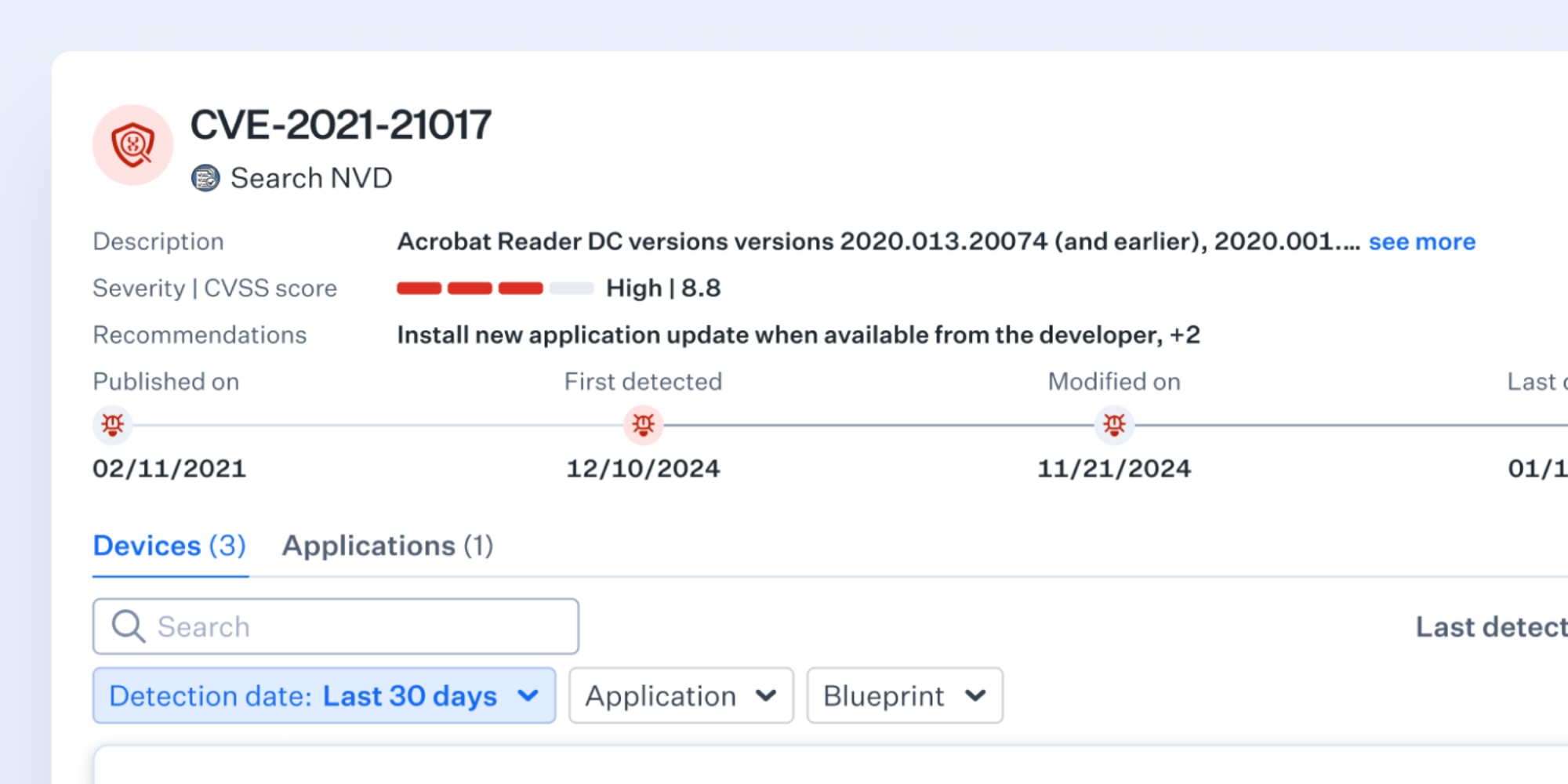Click inside the Search input field
The width and height of the screenshot is (1568, 784).
[x=337, y=626]
